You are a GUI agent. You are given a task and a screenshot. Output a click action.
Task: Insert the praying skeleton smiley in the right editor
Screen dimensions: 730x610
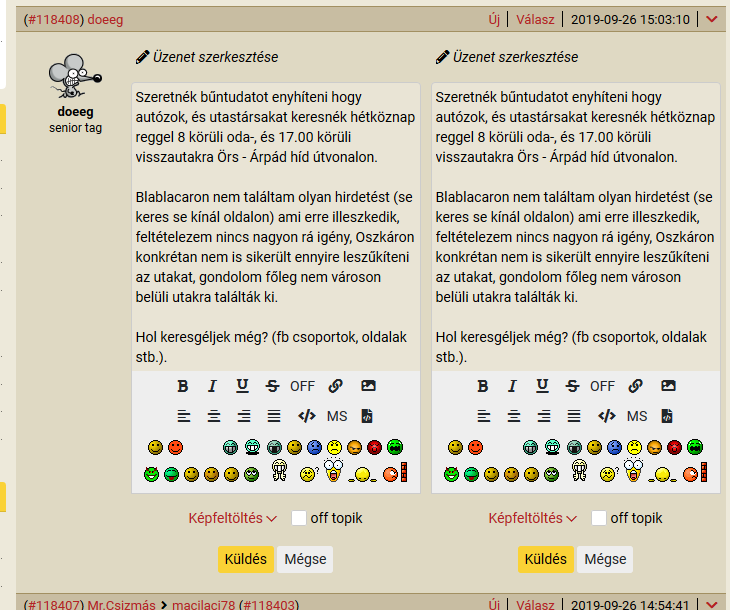pos(579,470)
